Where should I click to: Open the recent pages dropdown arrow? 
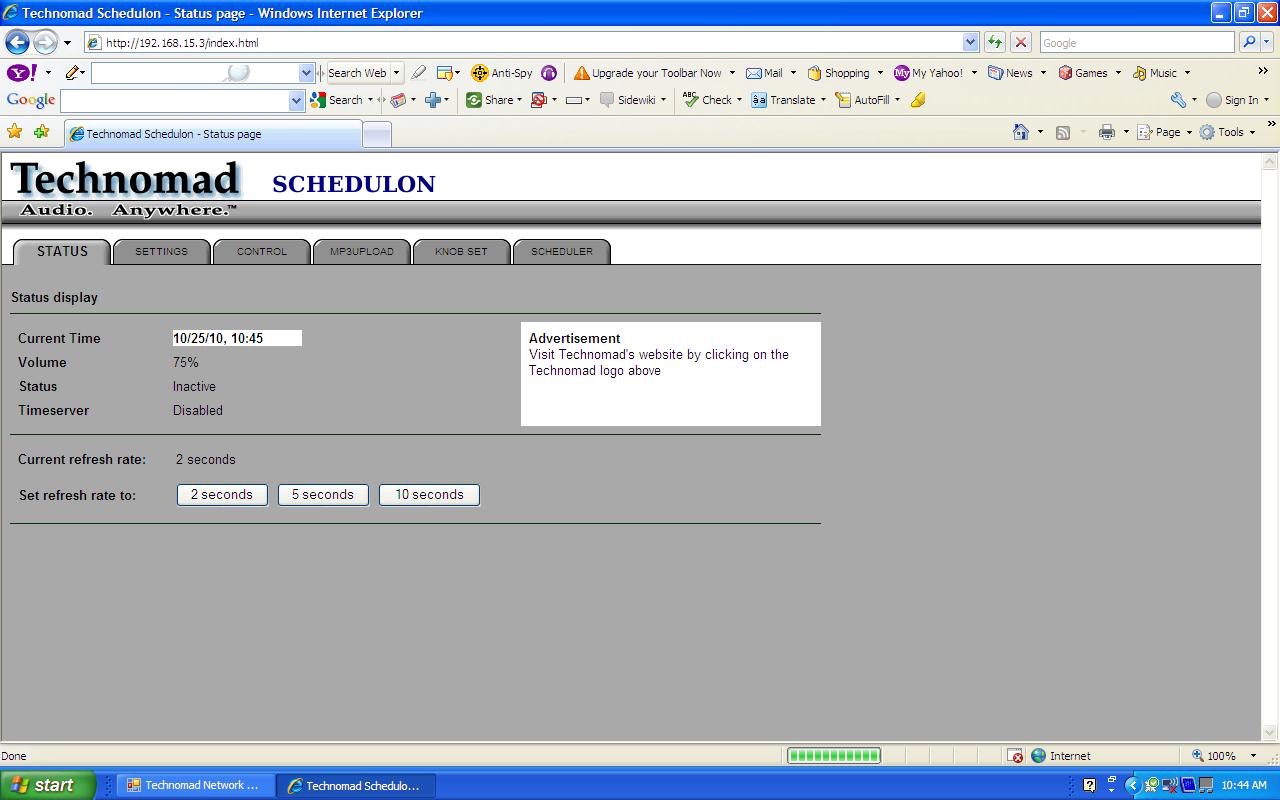click(67, 43)
